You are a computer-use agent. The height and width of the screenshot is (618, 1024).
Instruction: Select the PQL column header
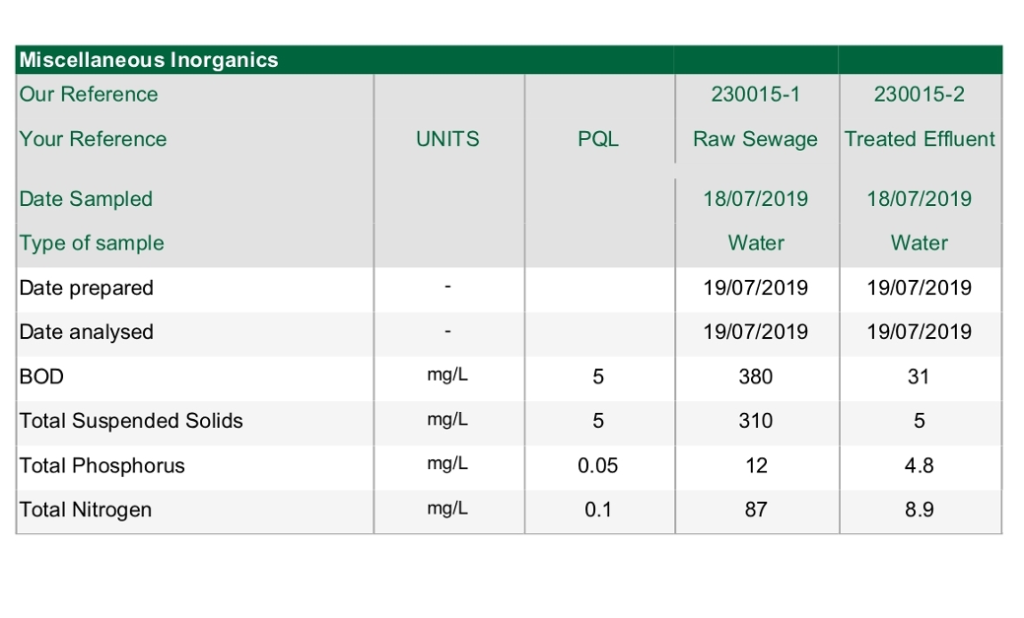(598, 139)
